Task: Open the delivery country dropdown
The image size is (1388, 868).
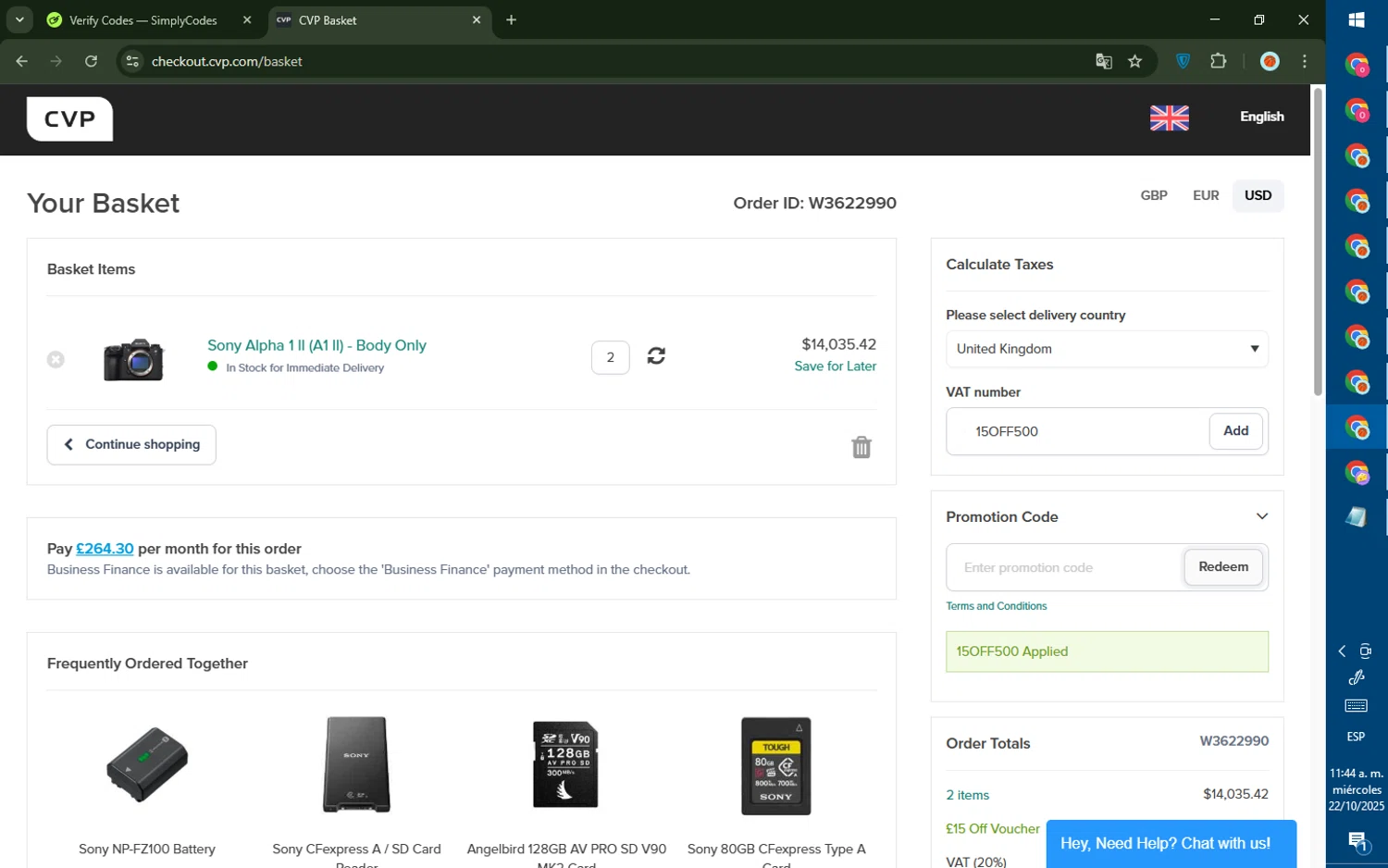Action: pyautogui.click(x=1107, y=349)
